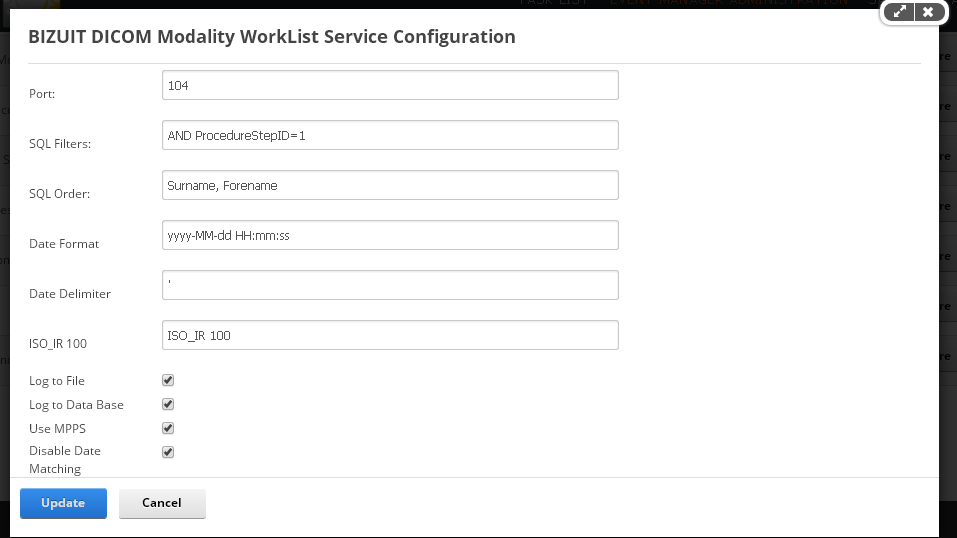Expand the dialog with the fullscreen arrows icon

click(899, 12)
